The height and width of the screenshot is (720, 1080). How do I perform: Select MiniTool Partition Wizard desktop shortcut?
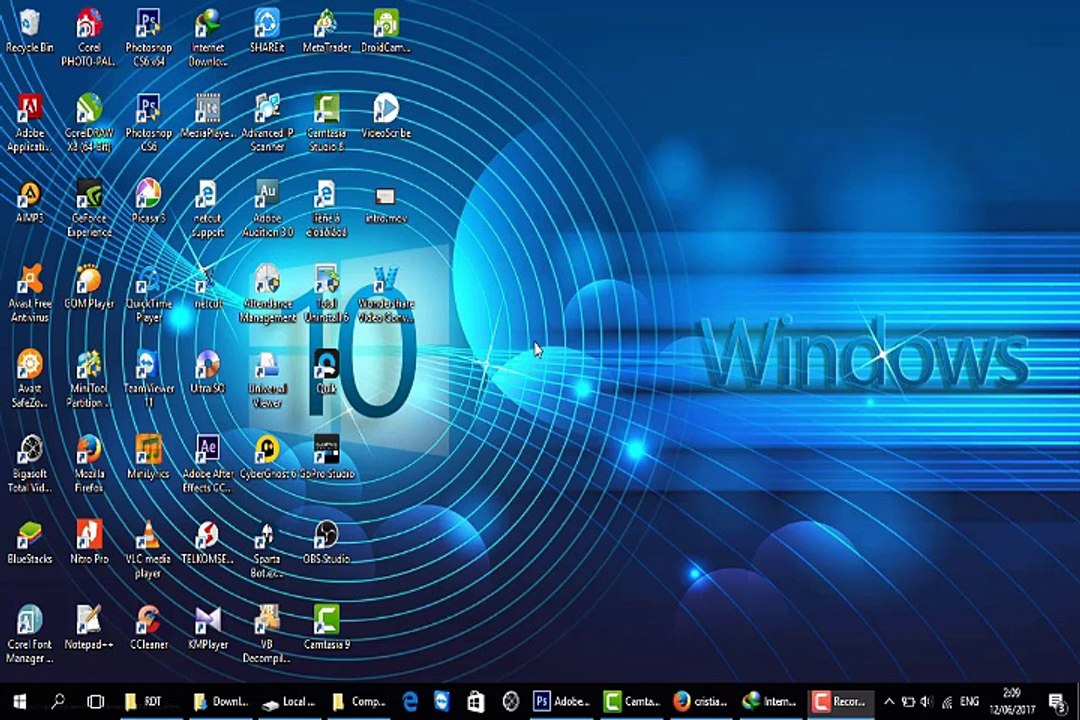click(89, 378)
